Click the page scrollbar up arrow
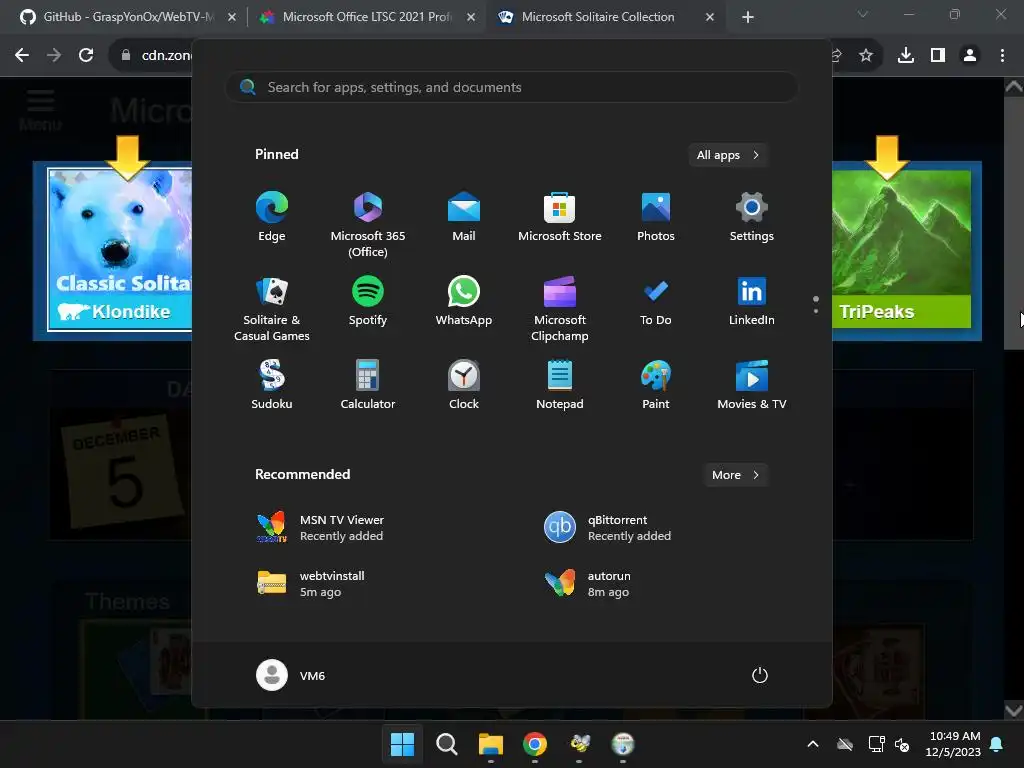 click(1014, 87)
